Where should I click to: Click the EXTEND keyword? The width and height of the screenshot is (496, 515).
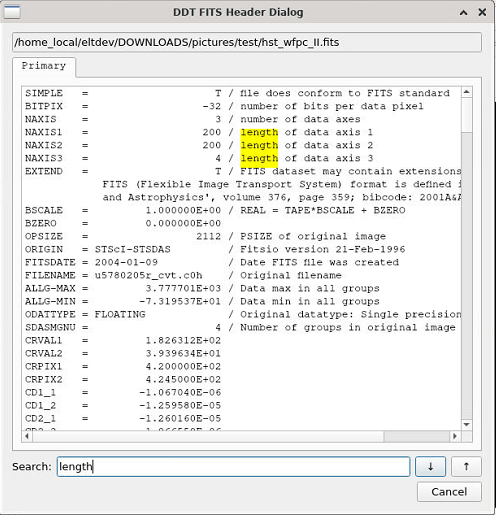coord(44,171)
